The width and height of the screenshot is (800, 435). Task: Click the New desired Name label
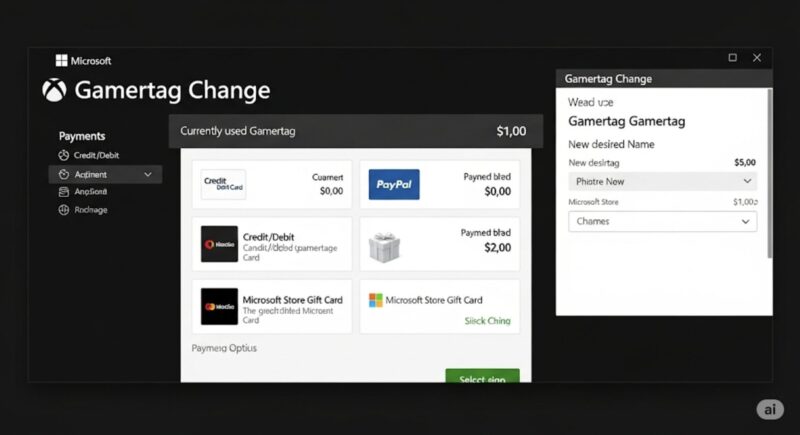pyautogui.click(x=611, y=144)
